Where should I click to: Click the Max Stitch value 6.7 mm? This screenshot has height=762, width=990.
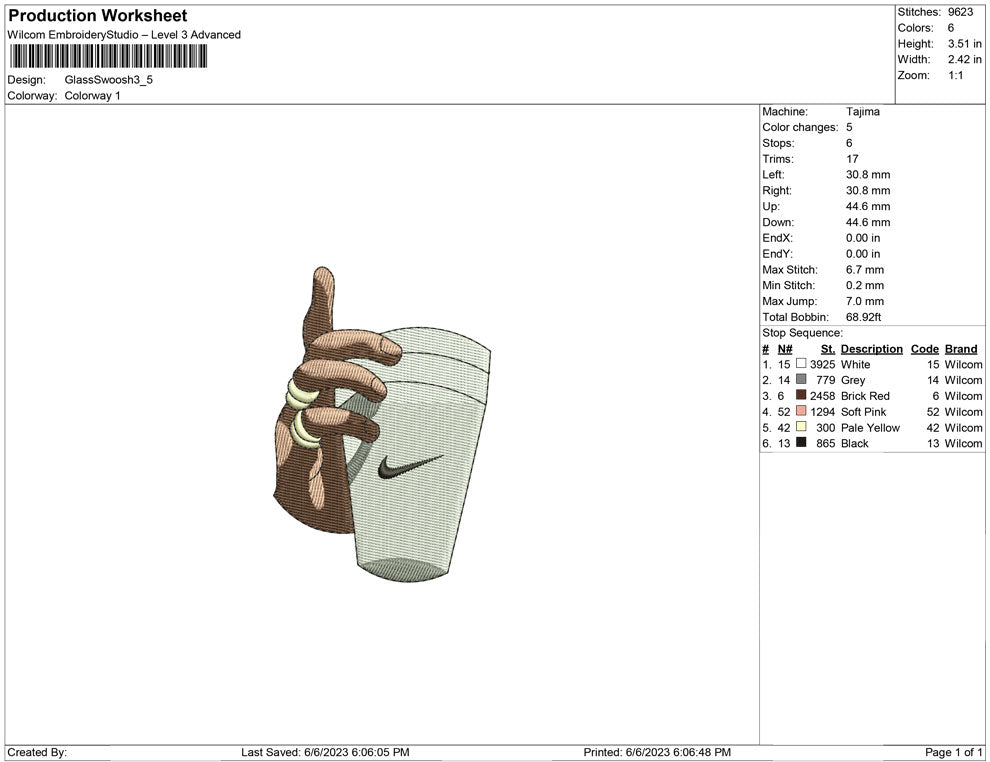tap(864, 270)
